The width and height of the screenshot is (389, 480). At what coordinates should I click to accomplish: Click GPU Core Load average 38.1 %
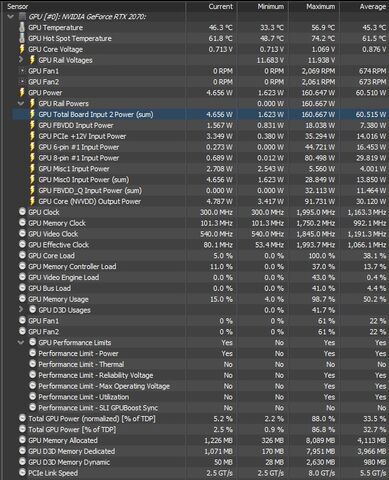click(375, 256)
